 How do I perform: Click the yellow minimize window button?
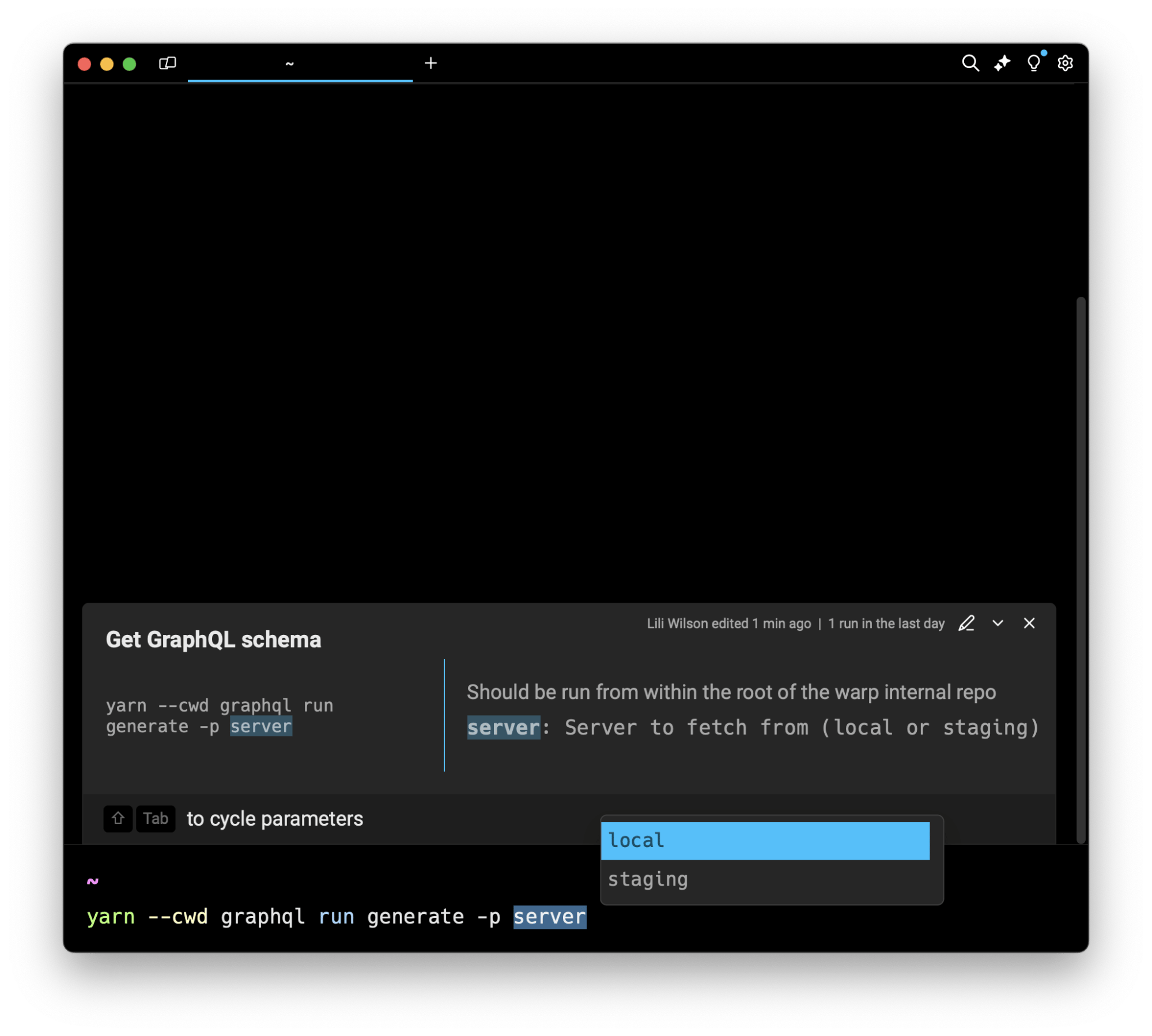click(x=107, y=63)
